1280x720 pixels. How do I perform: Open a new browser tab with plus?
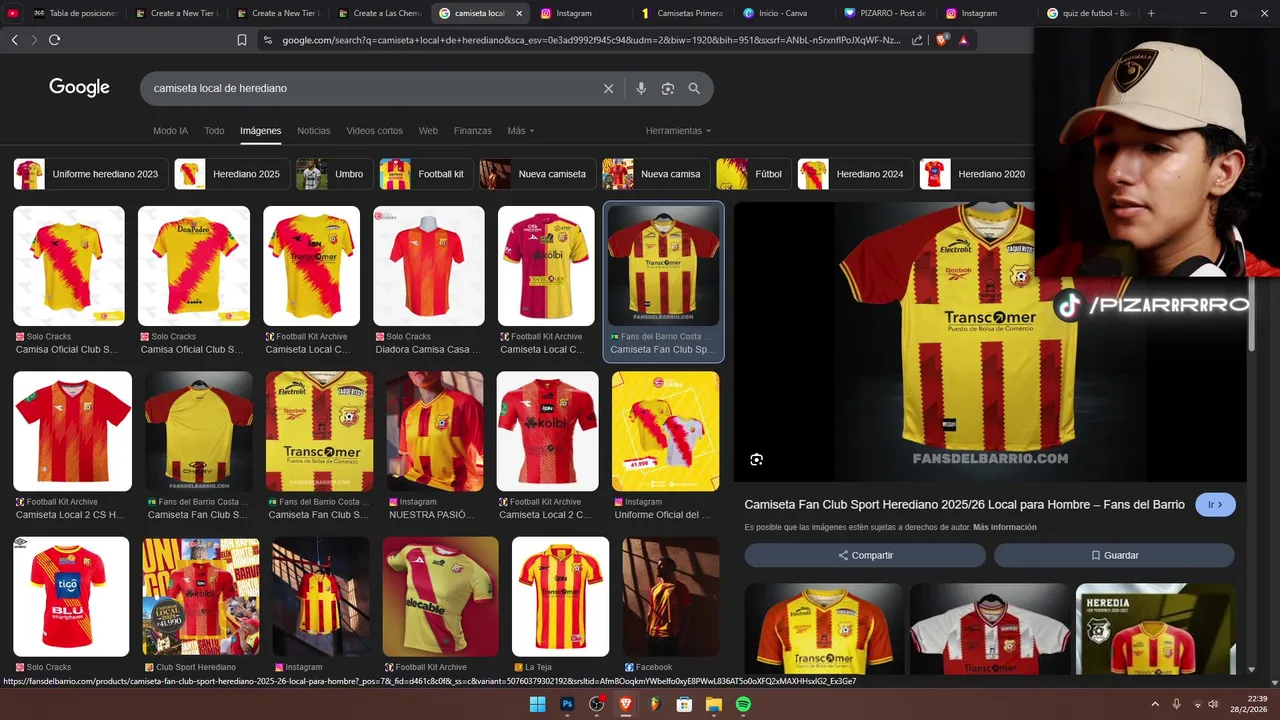pos(1151,13)
